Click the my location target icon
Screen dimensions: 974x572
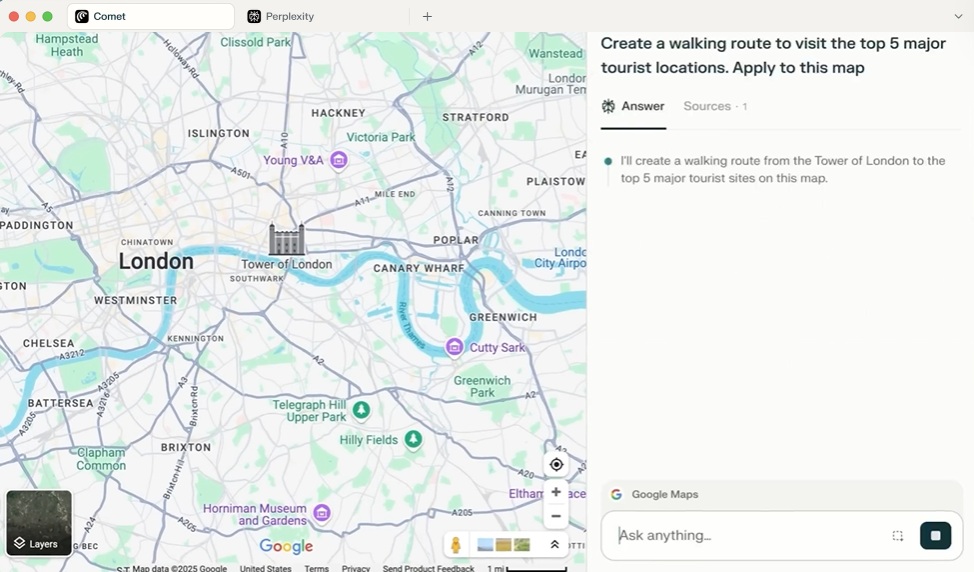[x=556, y=464]
